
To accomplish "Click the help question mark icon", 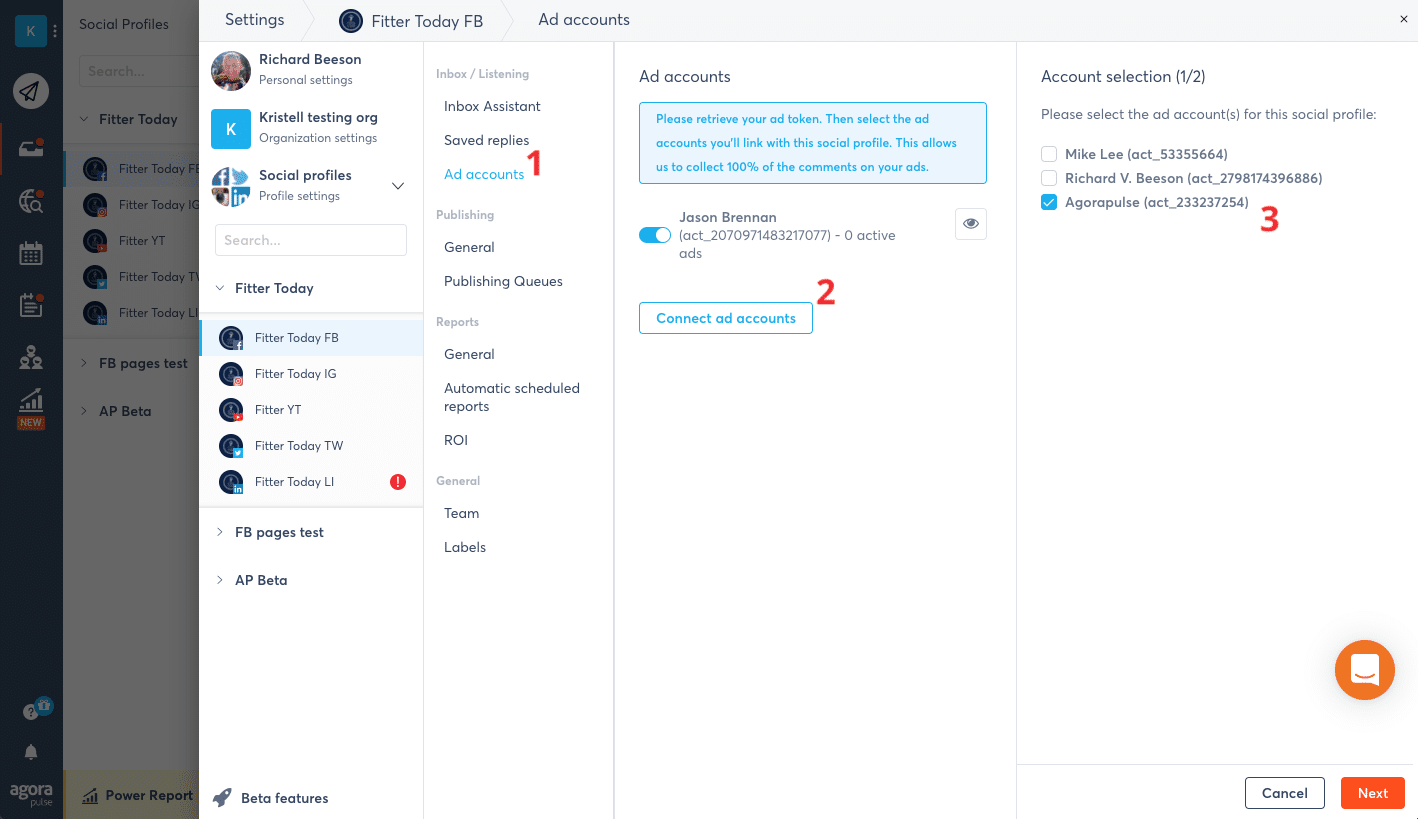I will [x=31, y=712].
